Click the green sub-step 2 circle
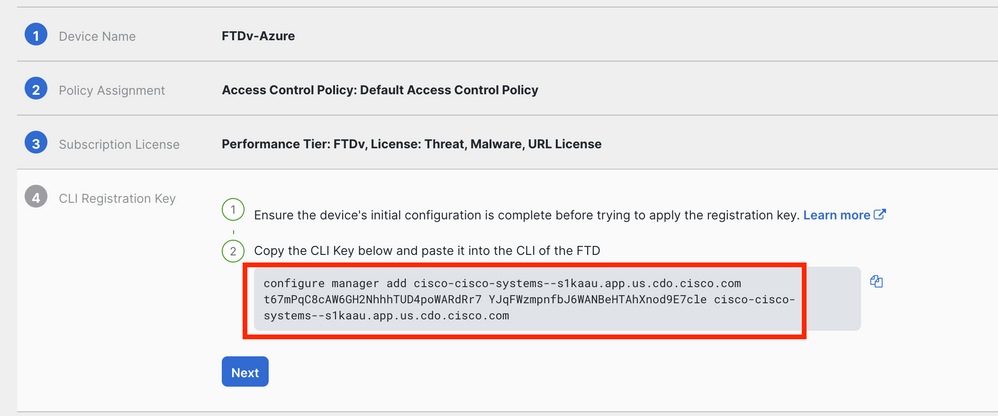998x416 pixels. pos(232,250)
